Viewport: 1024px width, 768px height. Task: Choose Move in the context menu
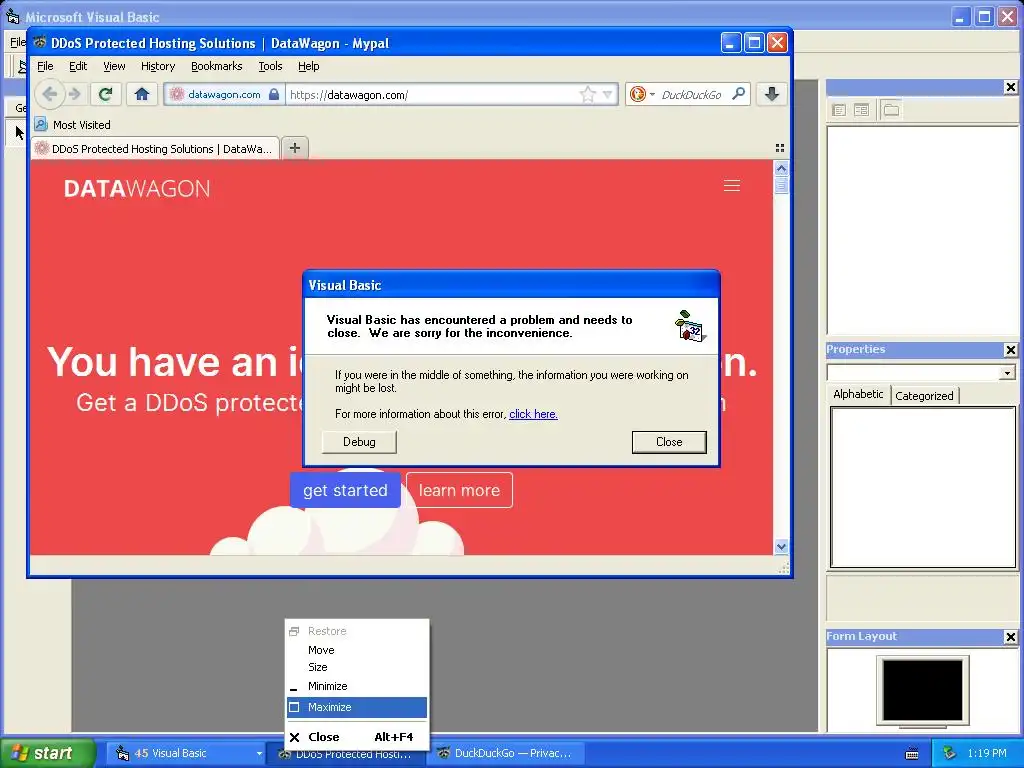[357, 650]
